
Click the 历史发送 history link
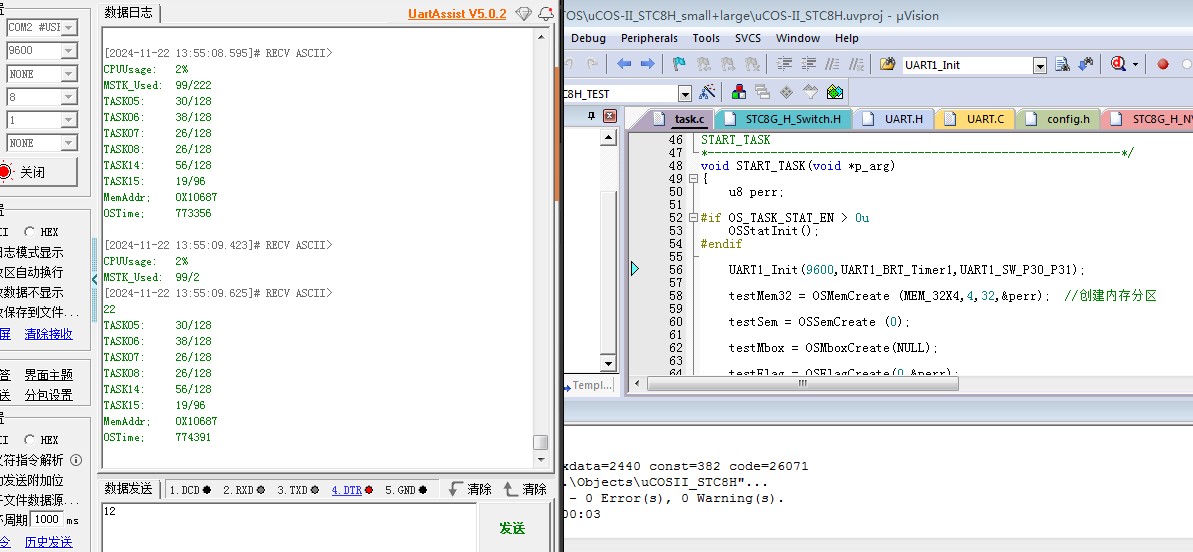49,542
